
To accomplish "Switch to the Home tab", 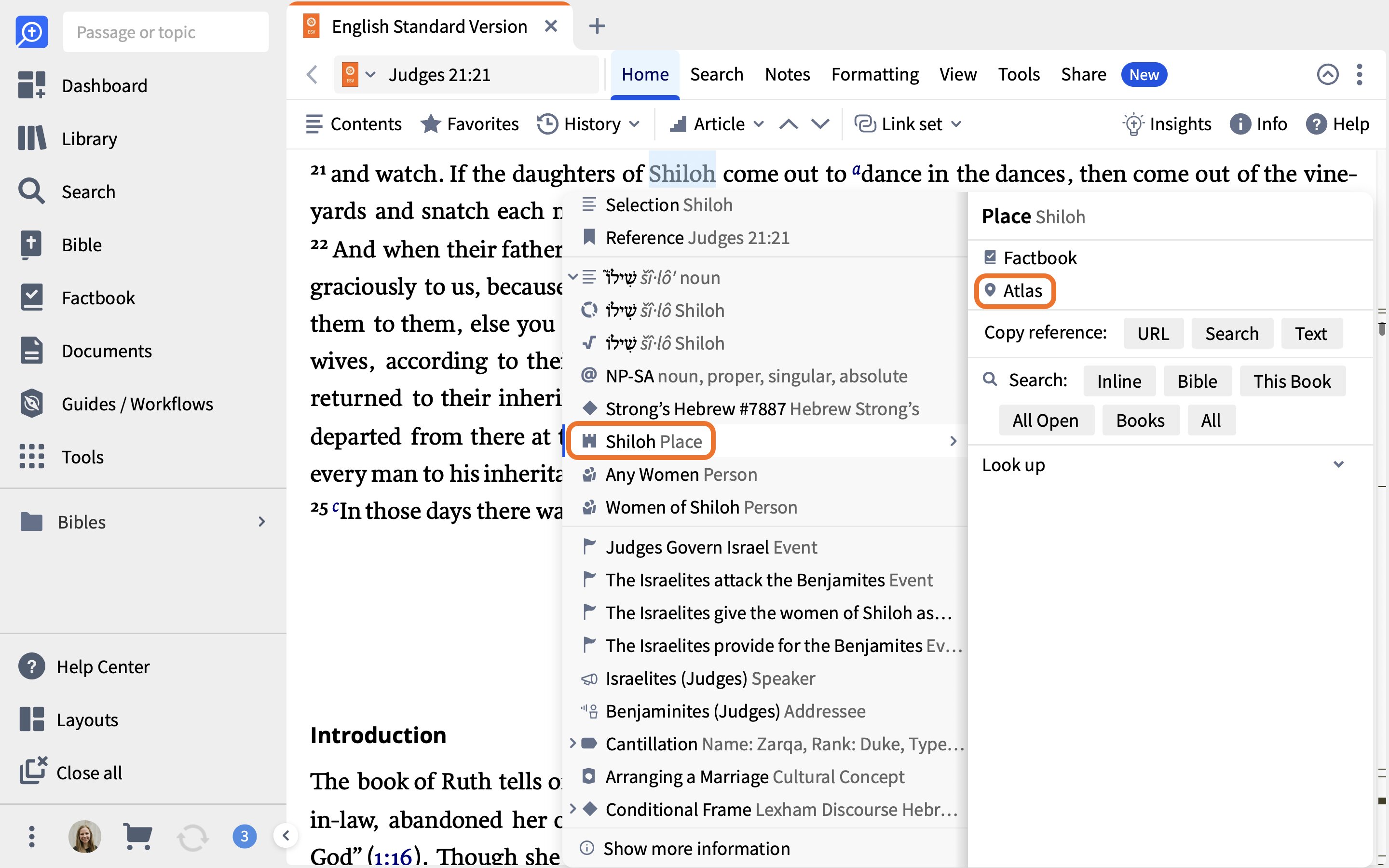I will click(645, 75).
